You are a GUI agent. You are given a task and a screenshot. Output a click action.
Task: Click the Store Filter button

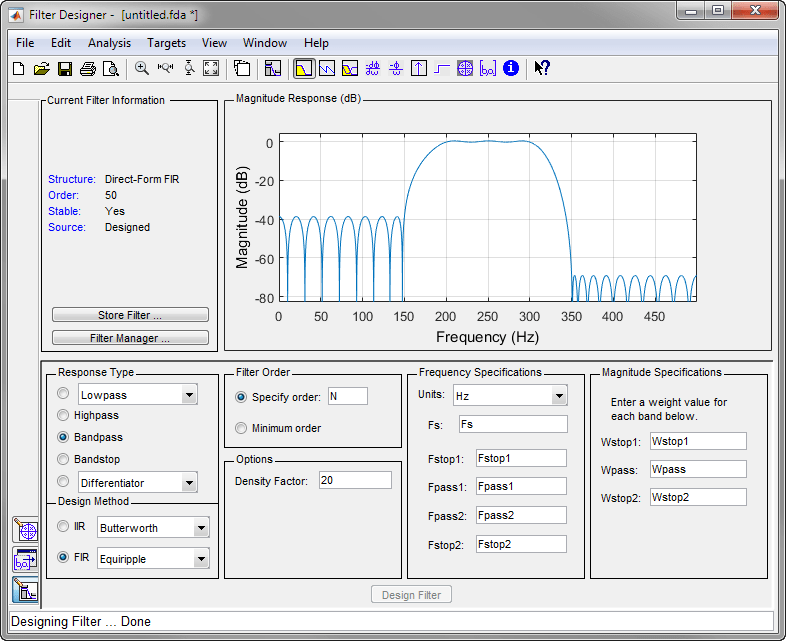click(130, 315)
